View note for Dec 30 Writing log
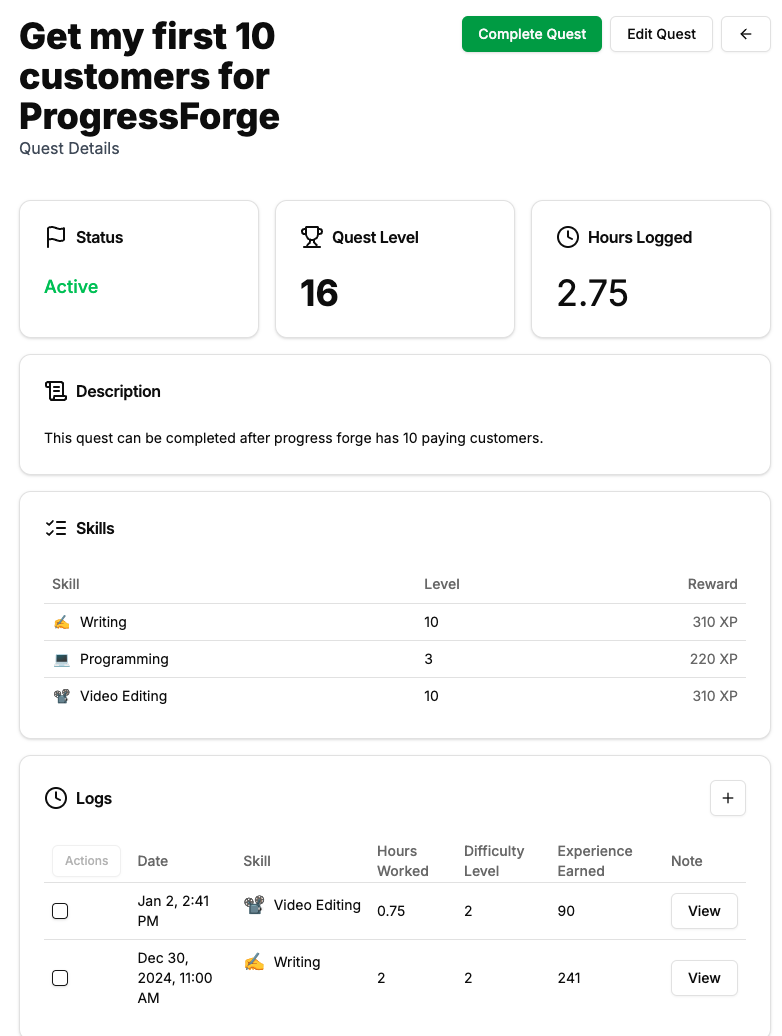 coord(704,978)
